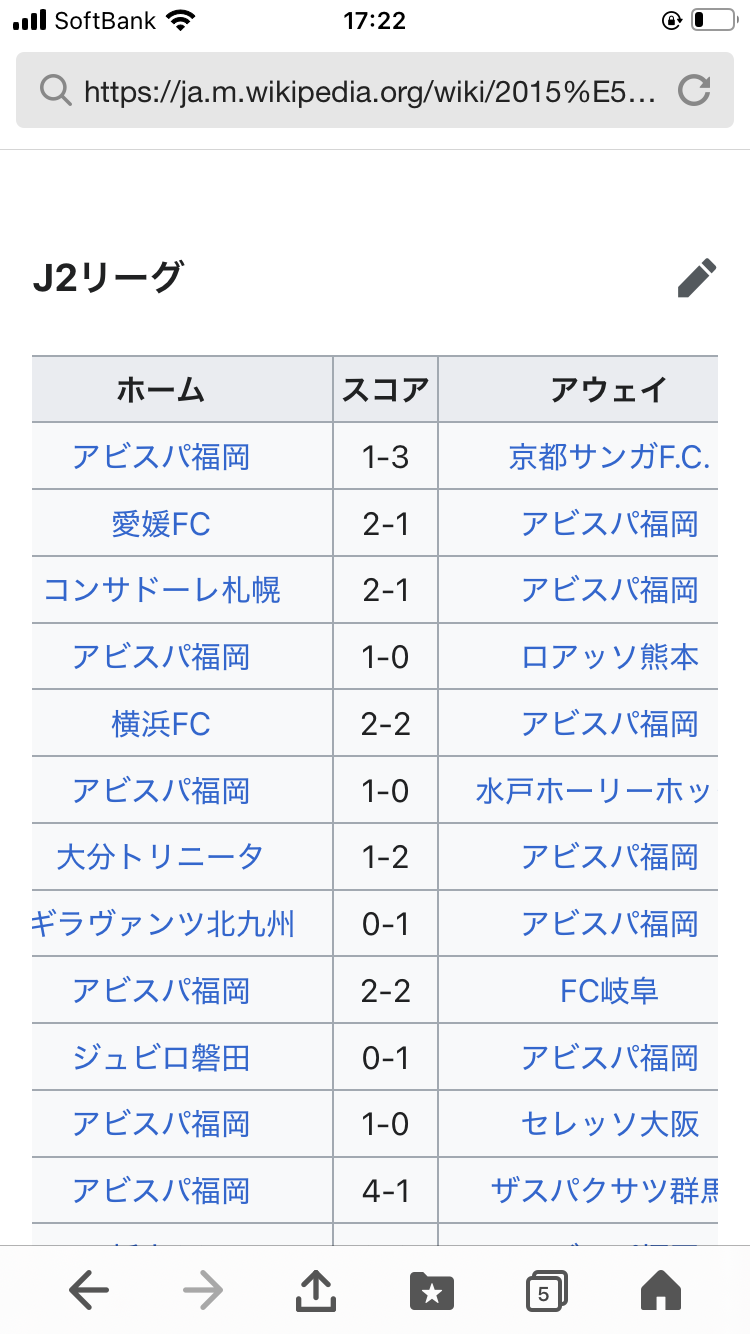The height and width of the screenshot is (1334, 750).
Task: Open the 横浜FC link
Action: point(161,724)
